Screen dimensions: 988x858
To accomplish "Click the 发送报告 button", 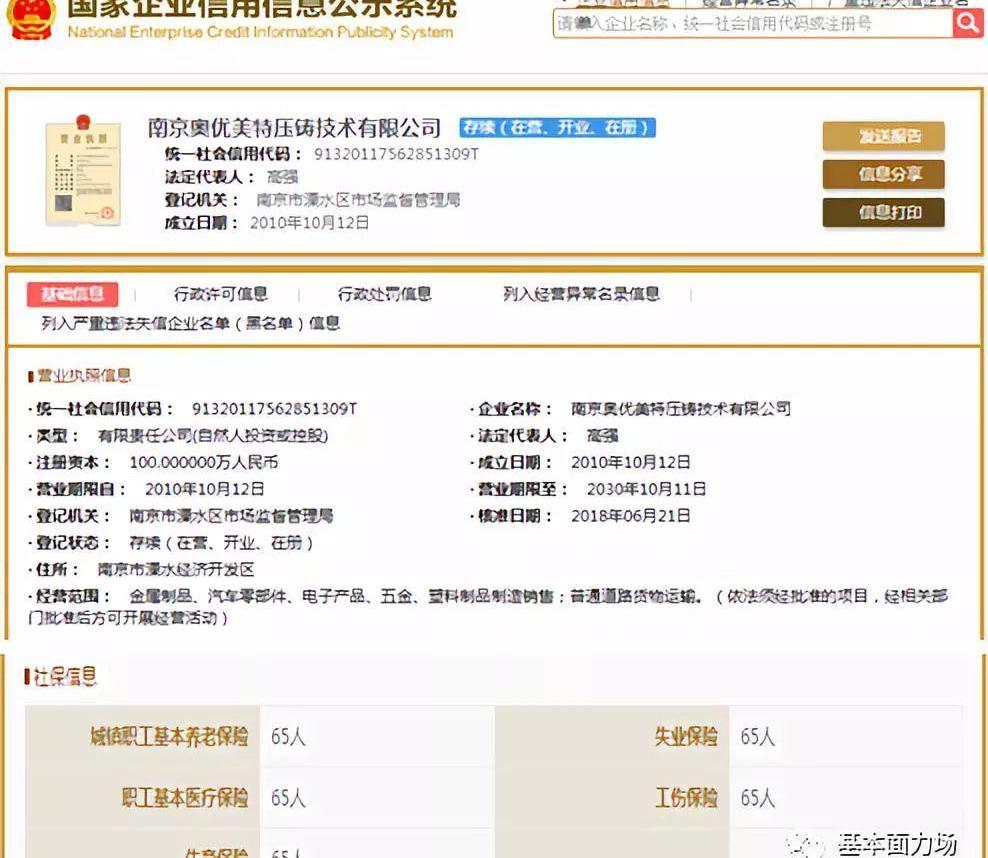I will pyautogui.click(x=883, y=136).
